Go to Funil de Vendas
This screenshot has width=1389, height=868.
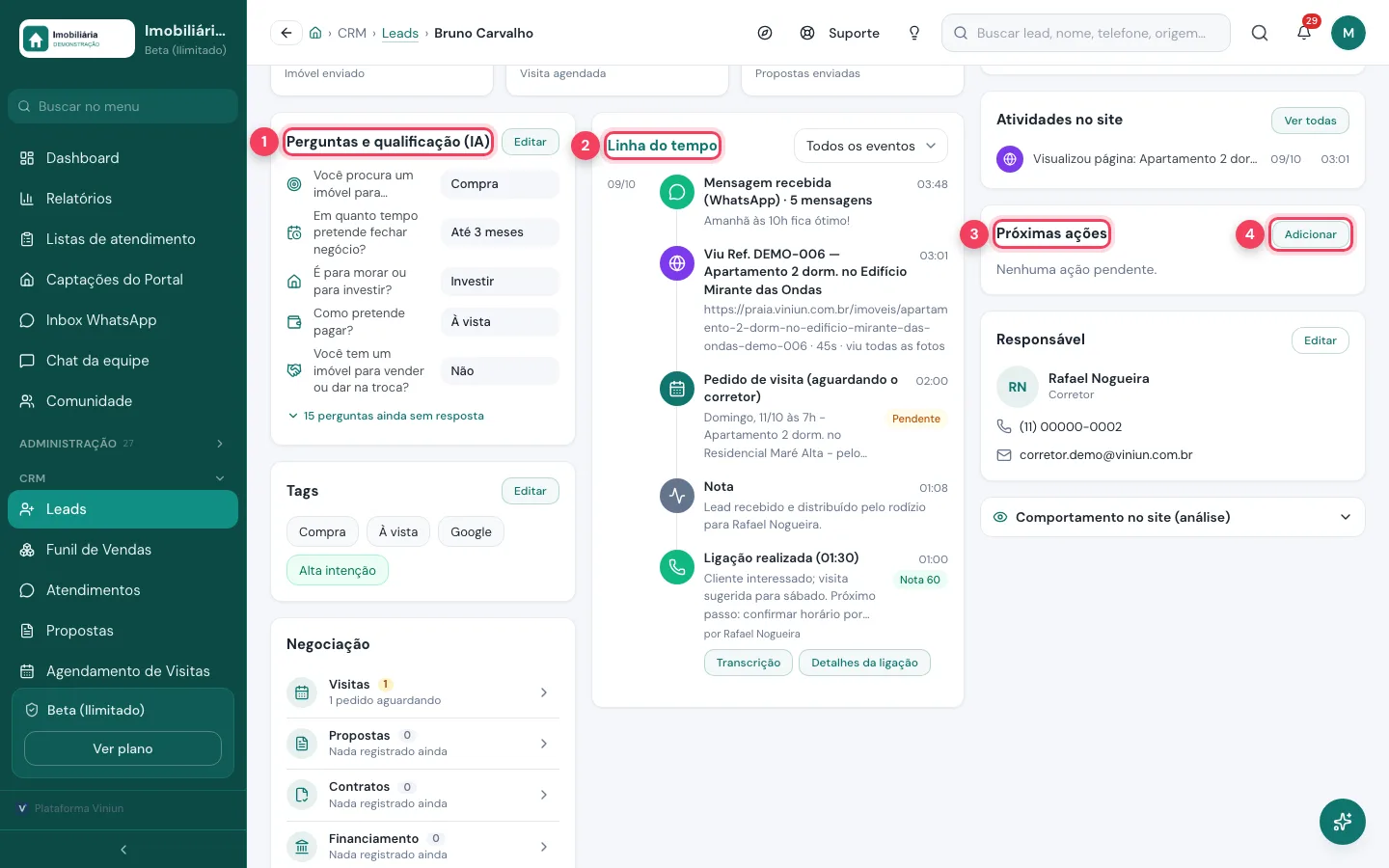(x=123, y=550)
